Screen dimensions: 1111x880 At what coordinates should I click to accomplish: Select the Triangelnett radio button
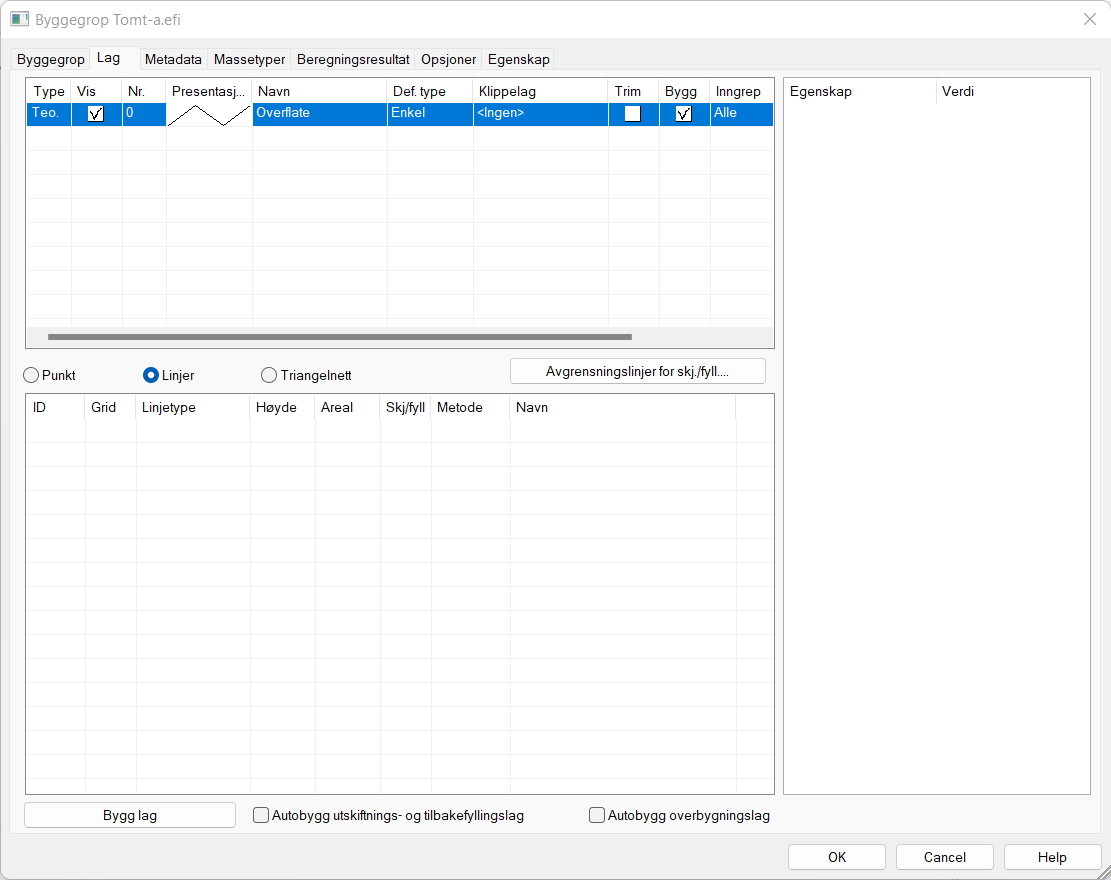(x=269, y=375)
